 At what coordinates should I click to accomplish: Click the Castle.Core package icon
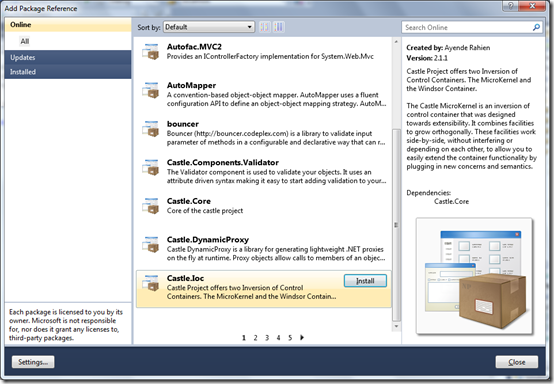tap(151, 206)
